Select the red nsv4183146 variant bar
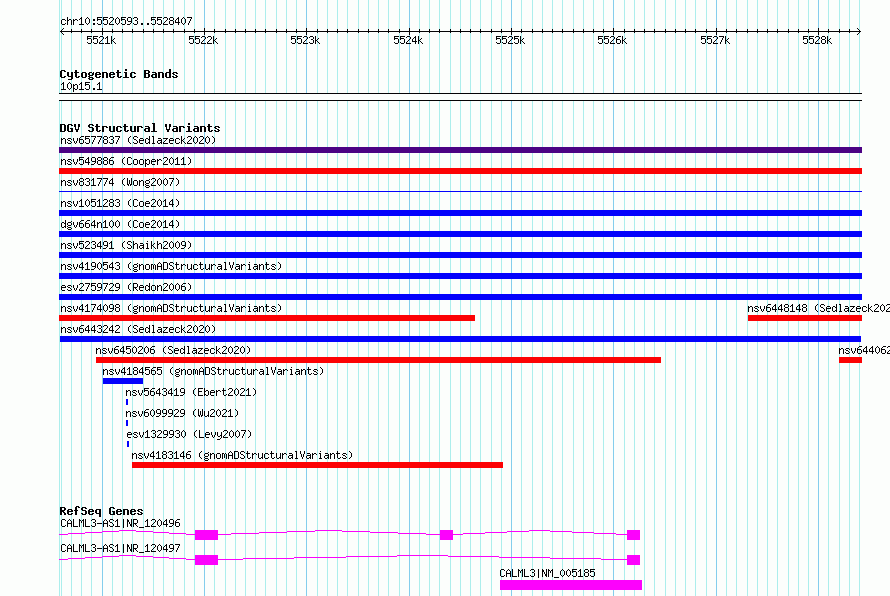The width and height of the screenshot is (890, 596). [317, 465]
